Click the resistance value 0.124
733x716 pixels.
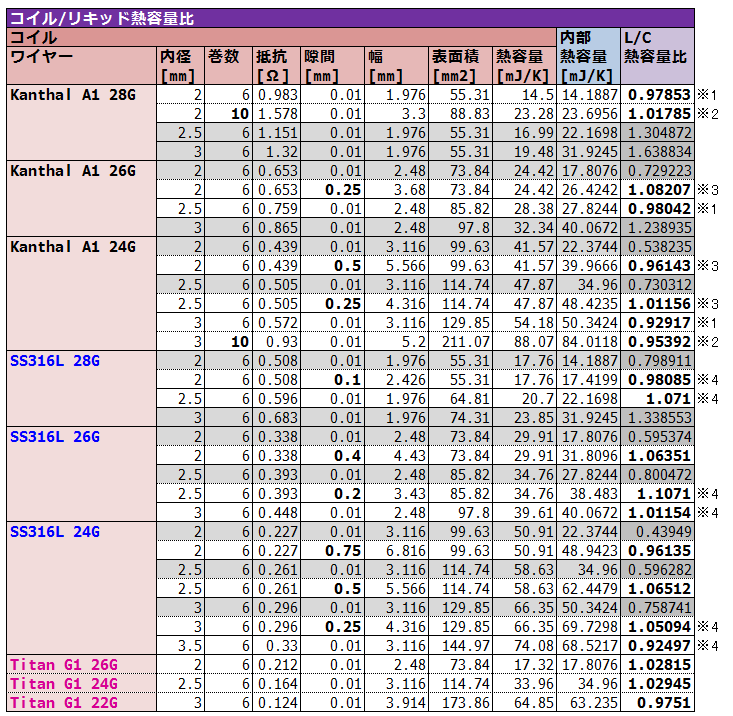pos(276,703)
